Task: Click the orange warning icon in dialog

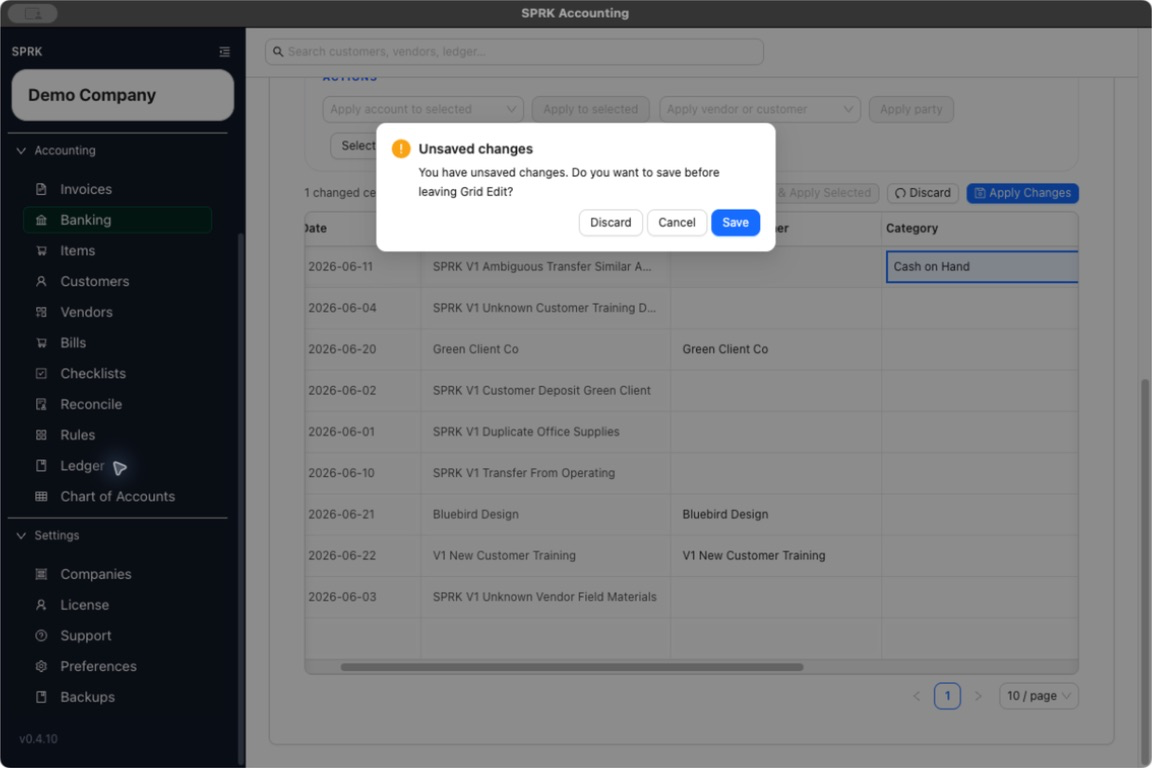Action: [x=401, y=148]
